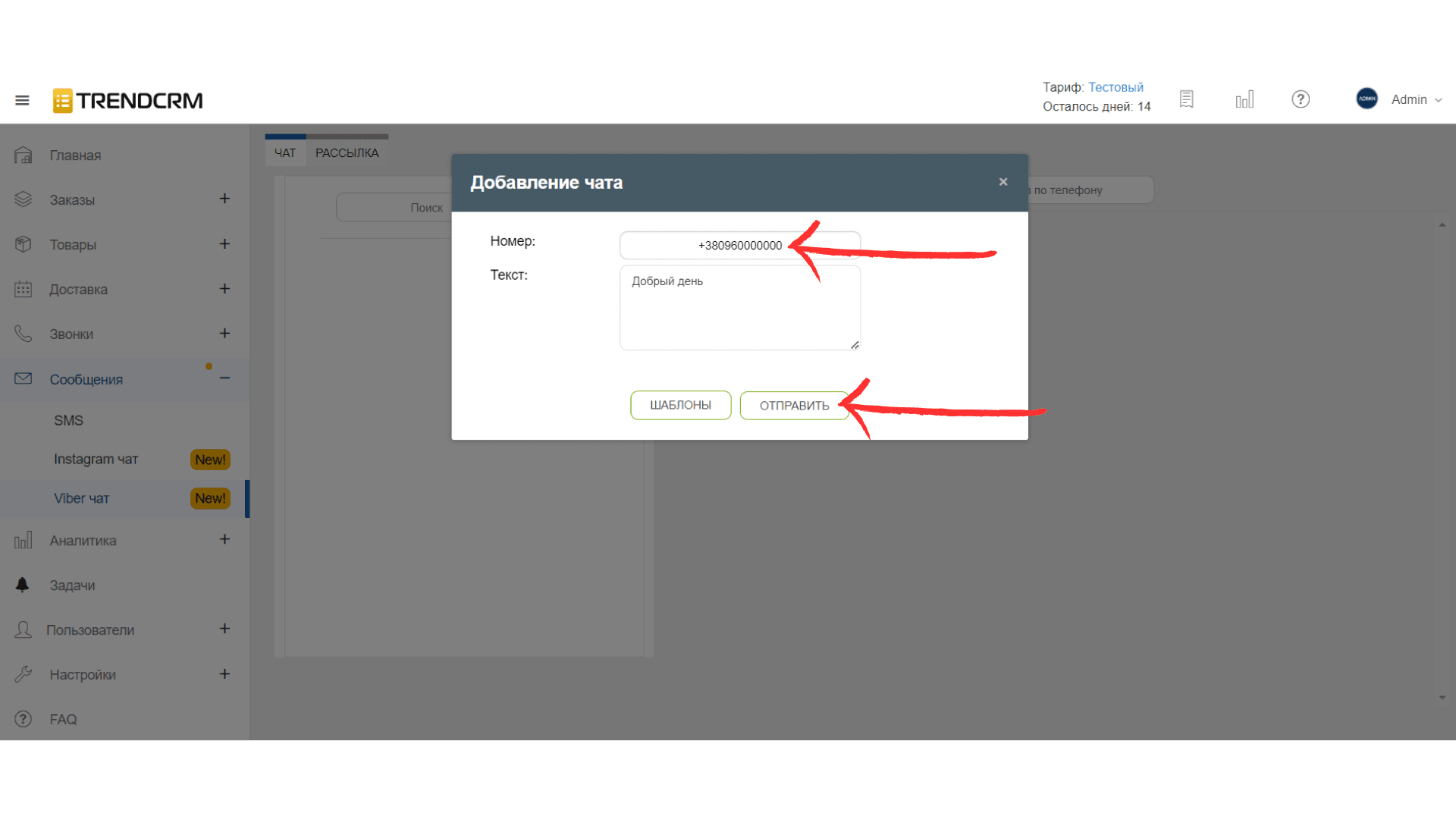Click the FAQ question icon in sidebar
Viewport: 1456px width, 819px height.
(x=24, y=719)
